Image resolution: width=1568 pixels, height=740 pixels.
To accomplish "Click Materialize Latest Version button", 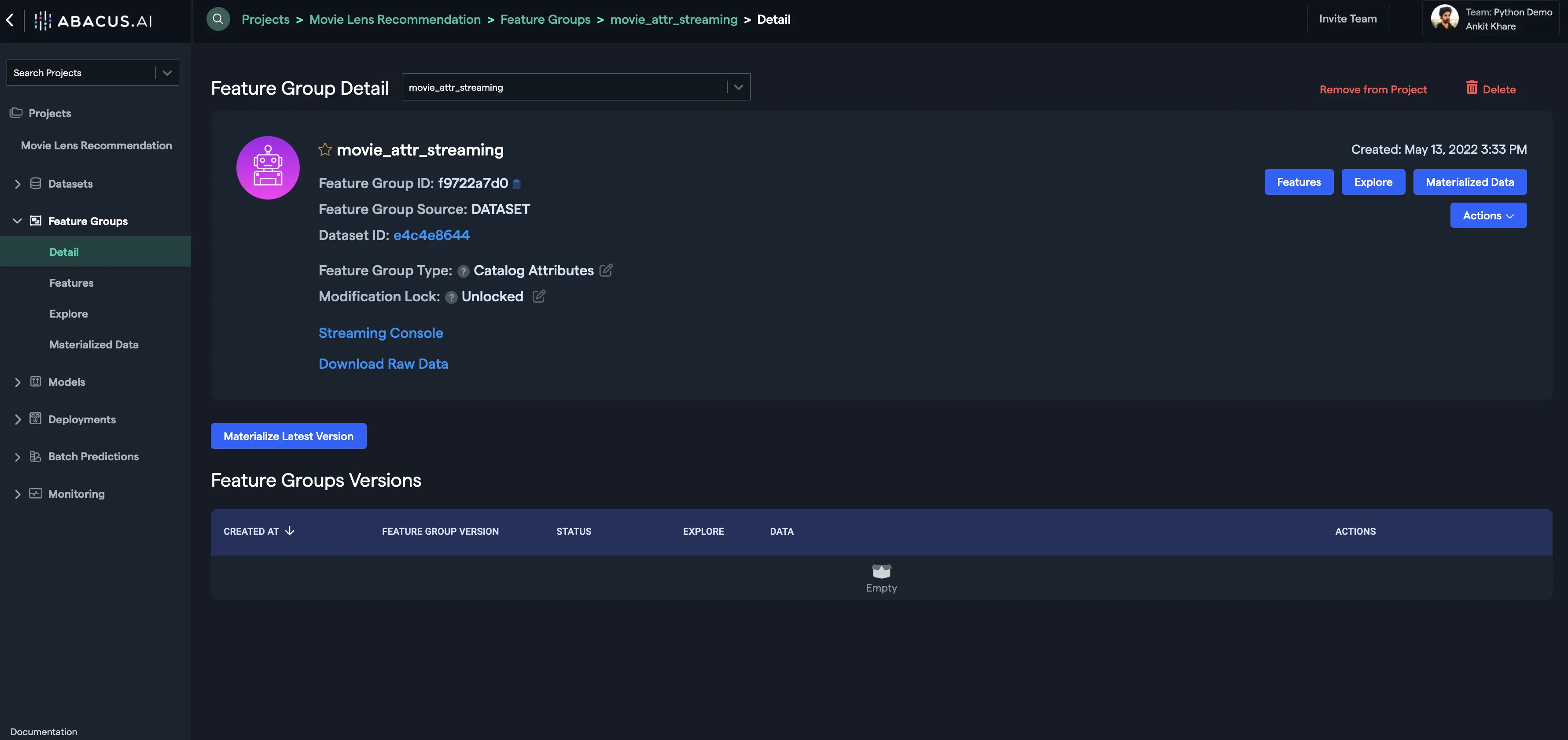I will click(288, 436).
